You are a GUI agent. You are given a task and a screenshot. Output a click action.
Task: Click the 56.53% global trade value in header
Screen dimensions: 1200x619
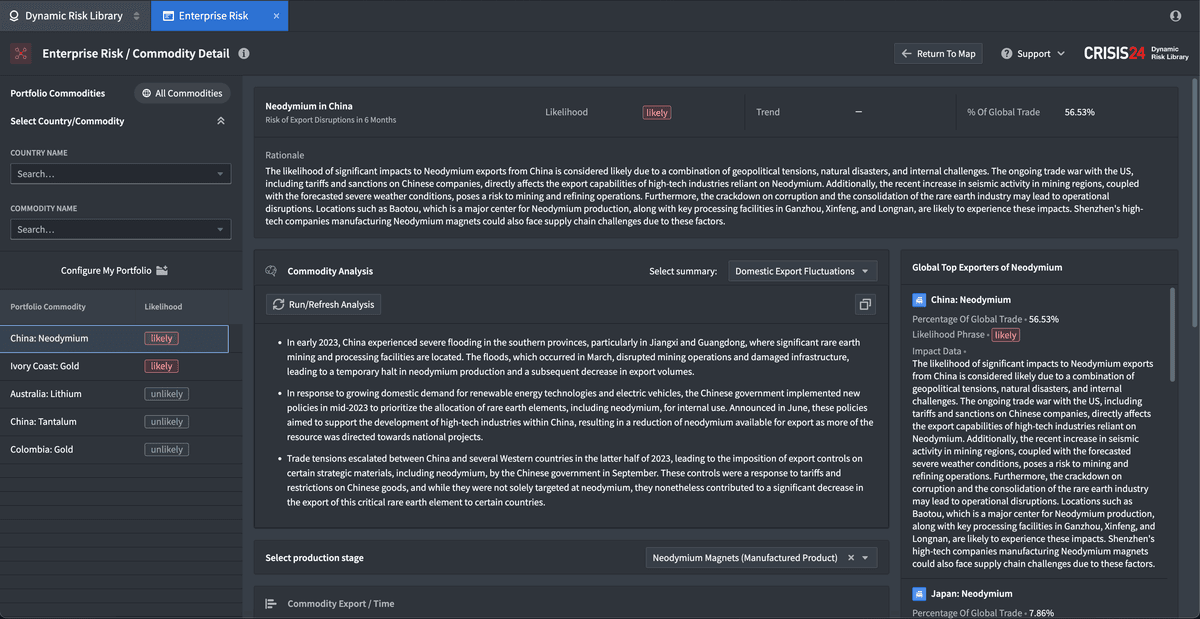1079,112
